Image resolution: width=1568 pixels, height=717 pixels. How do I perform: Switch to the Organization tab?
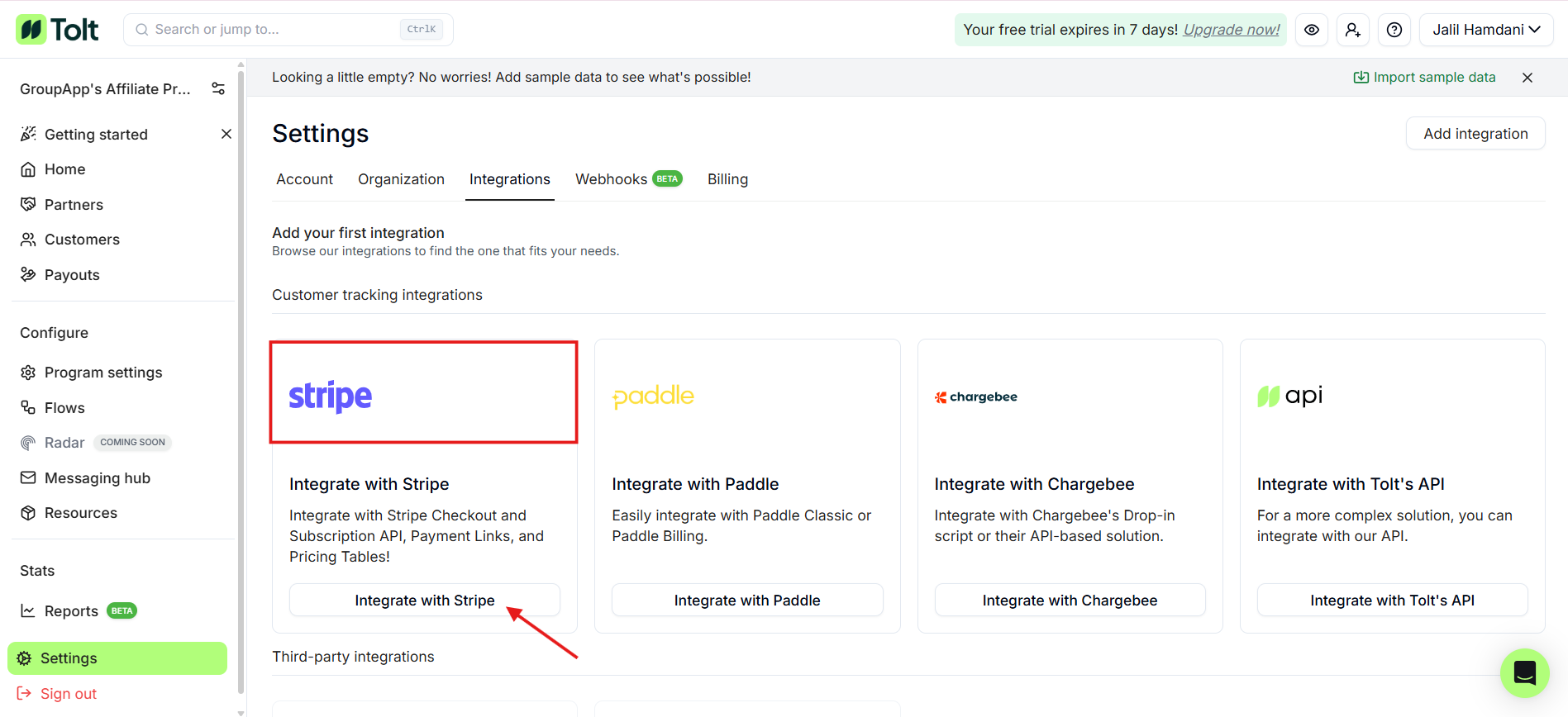coord(401,179)
